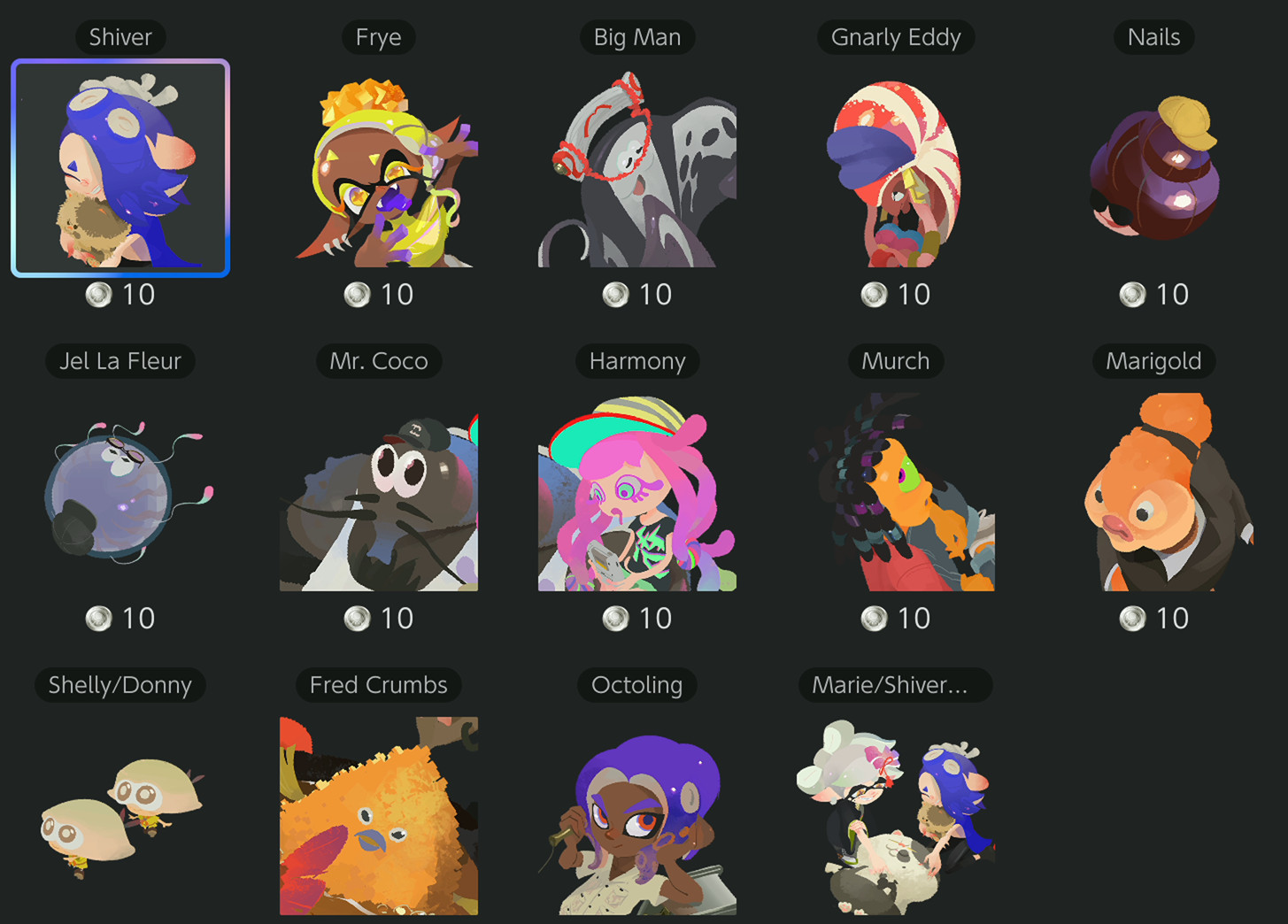The width and height of the screenshot is (1288, 924).
Task: Choose the Octoling character icon
Action: [x=637, y=816]
